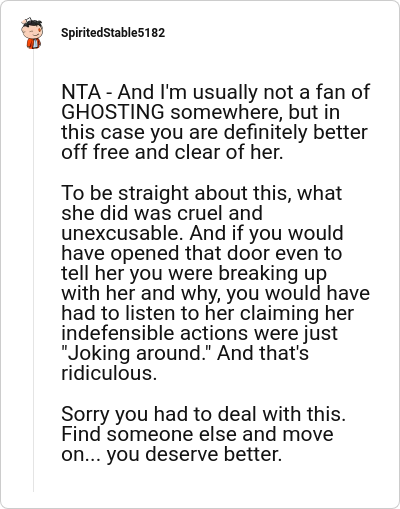The height and width of the screenshot is (509, 400).
Task: Click the phrase 'have opened that door even to'
Action: (x=202, y=253)
